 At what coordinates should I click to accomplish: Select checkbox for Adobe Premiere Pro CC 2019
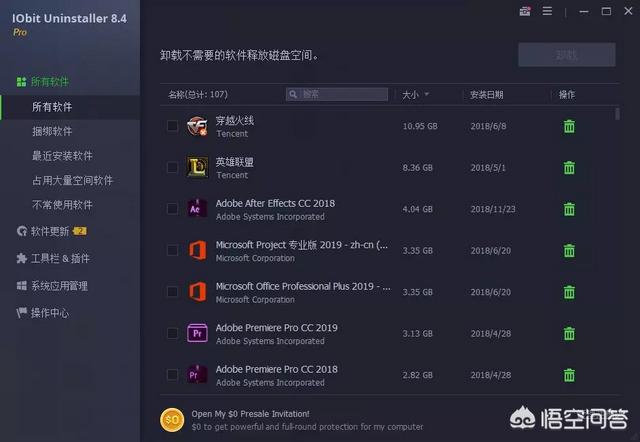tap(172, 333)
